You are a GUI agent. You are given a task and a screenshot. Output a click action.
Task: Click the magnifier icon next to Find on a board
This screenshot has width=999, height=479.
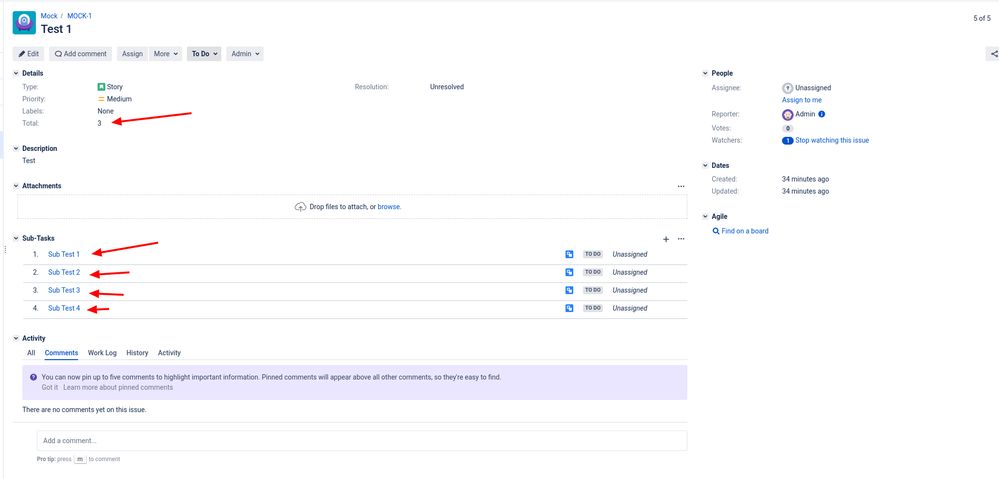point(716,231)
